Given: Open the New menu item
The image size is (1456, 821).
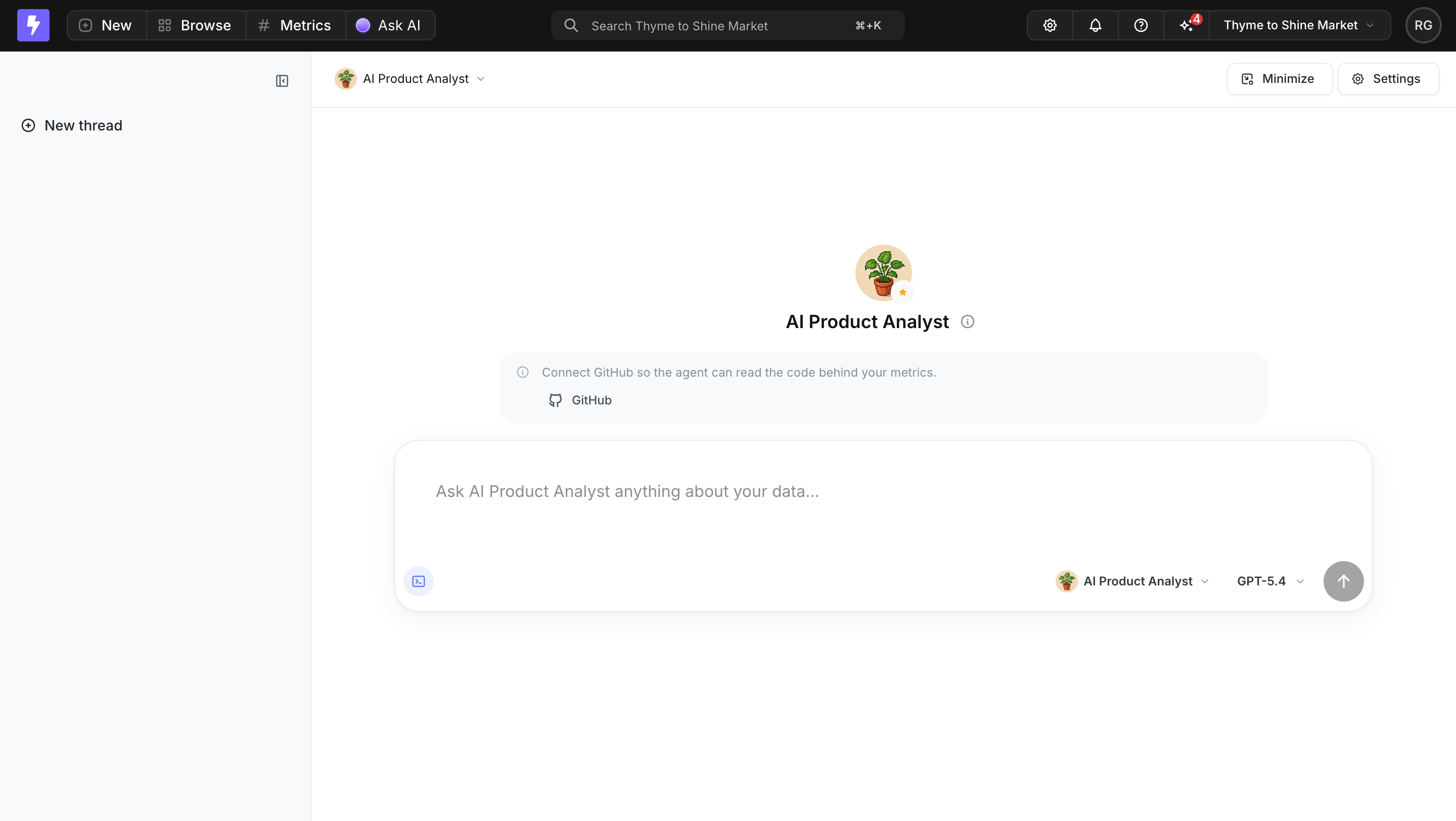Looking at the screenshot, I should 106,25.
